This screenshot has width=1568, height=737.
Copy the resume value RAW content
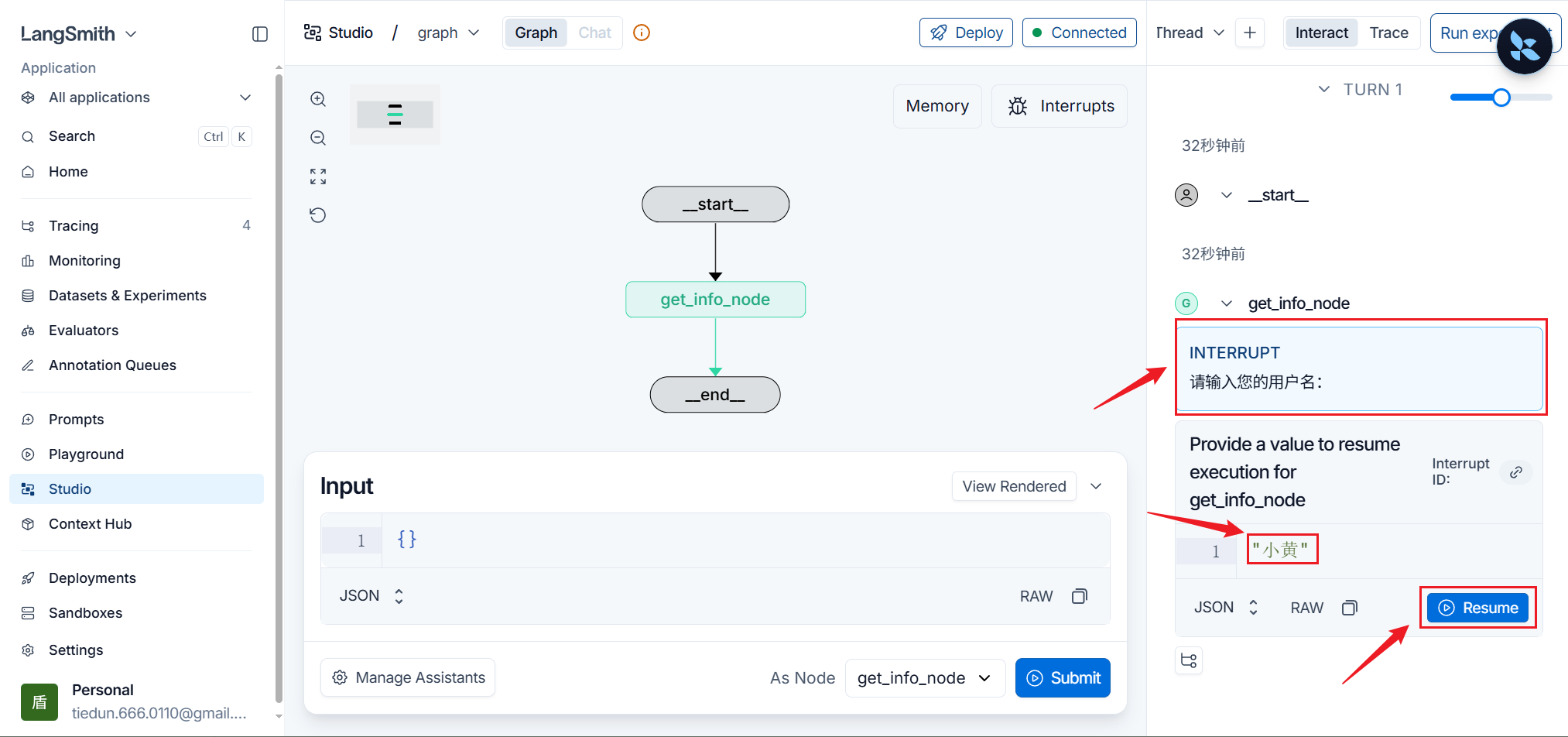(1350, 608)
